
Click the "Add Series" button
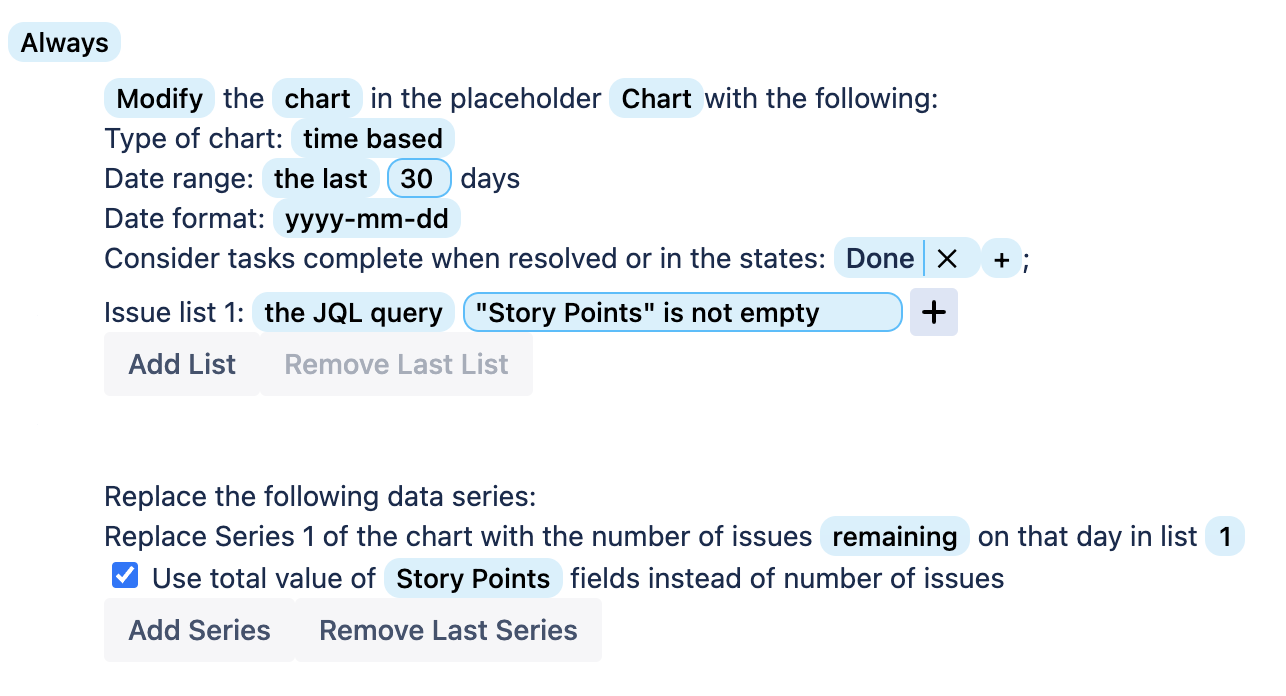(x=199, y=630)
